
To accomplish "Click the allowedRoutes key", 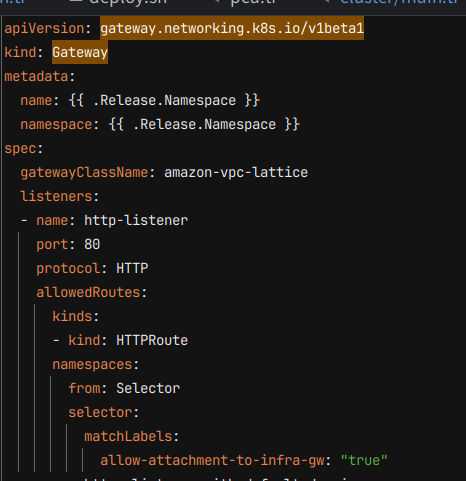I will tap(88, 292).
